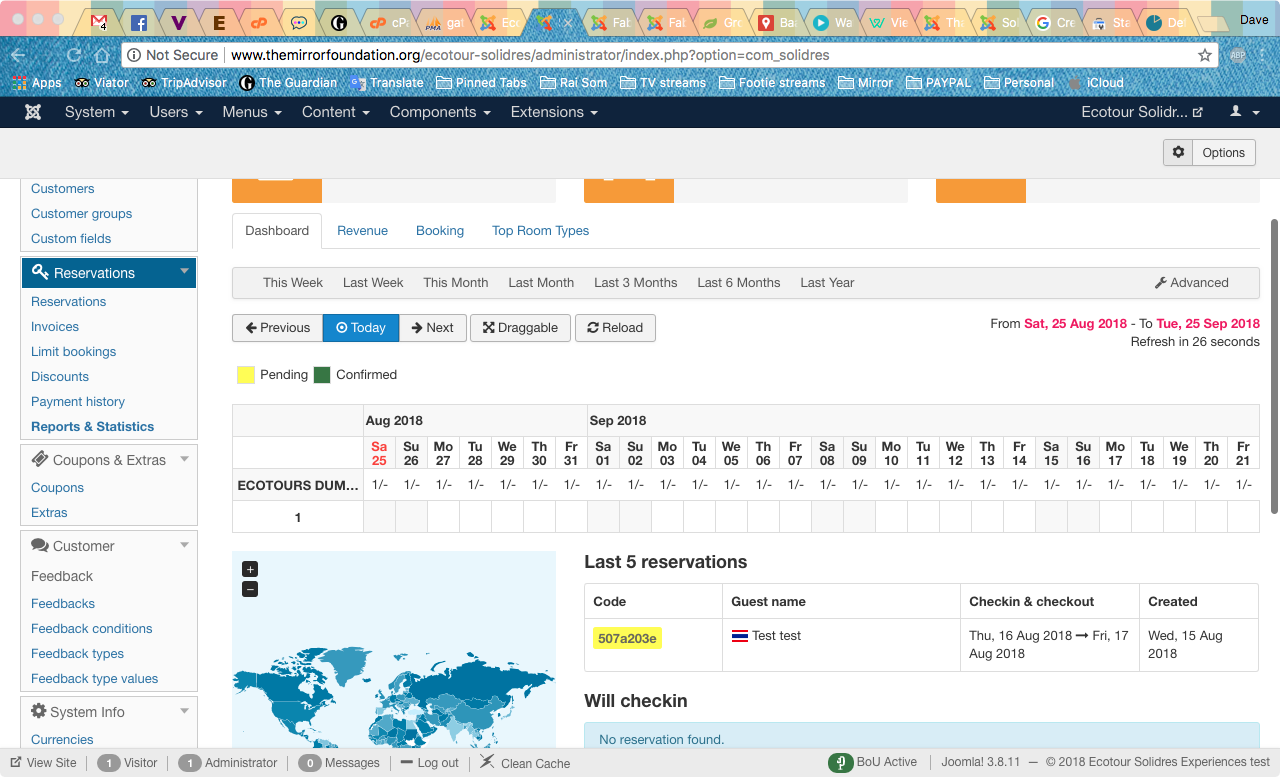The height and width of the screenshot is (777, 1280).
Task: Bookmark this page with the star icon
Action: tap(1205, 55)
